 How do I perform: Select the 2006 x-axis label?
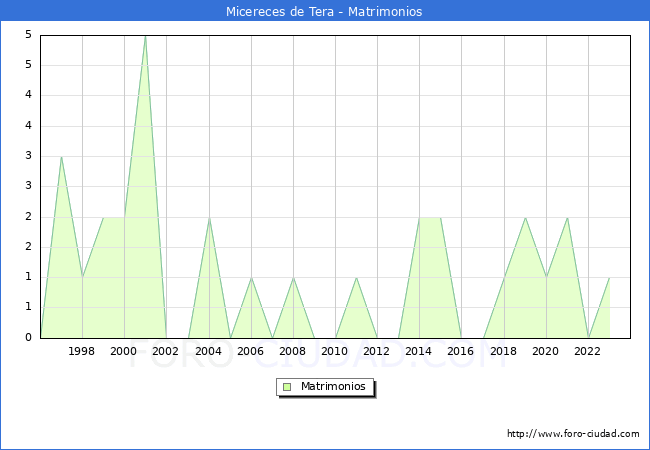tap(250, 351)
